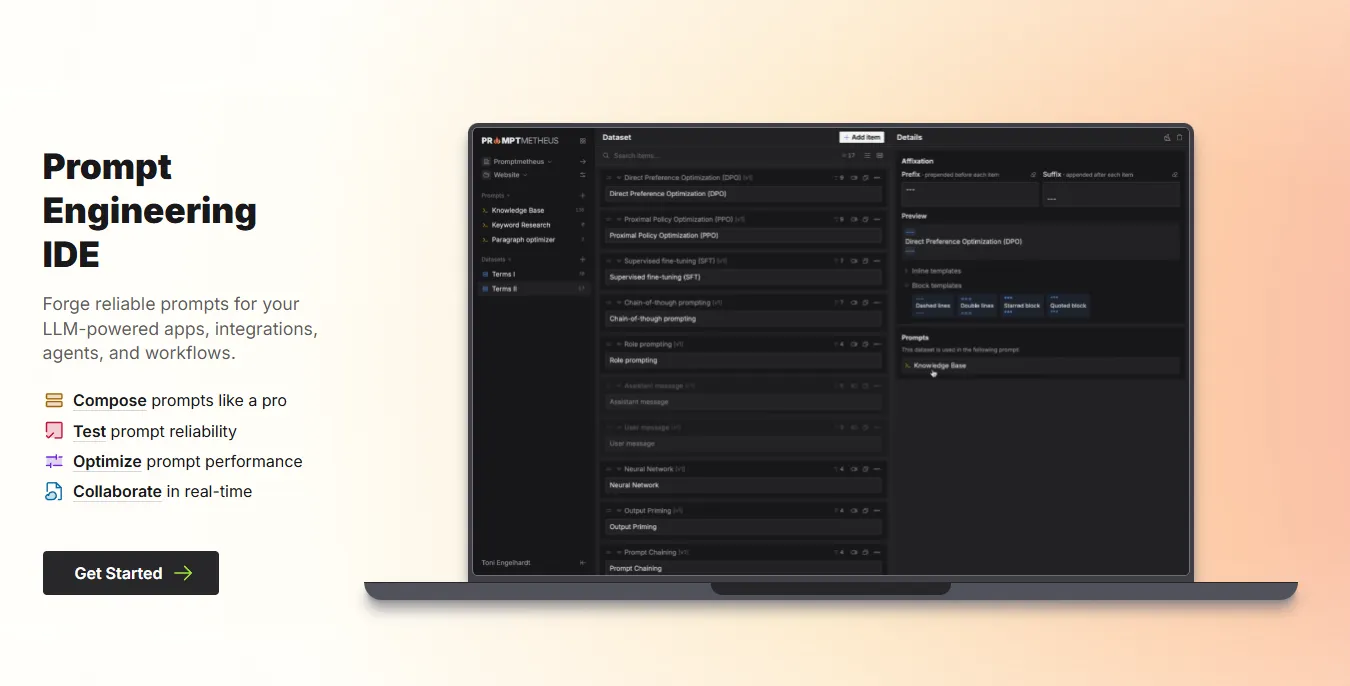This screenshot has height=686, width=1350.
Task: Switch the Dataset panel to expanded card view
Action: pyautogui.click(x=880, y=155)
